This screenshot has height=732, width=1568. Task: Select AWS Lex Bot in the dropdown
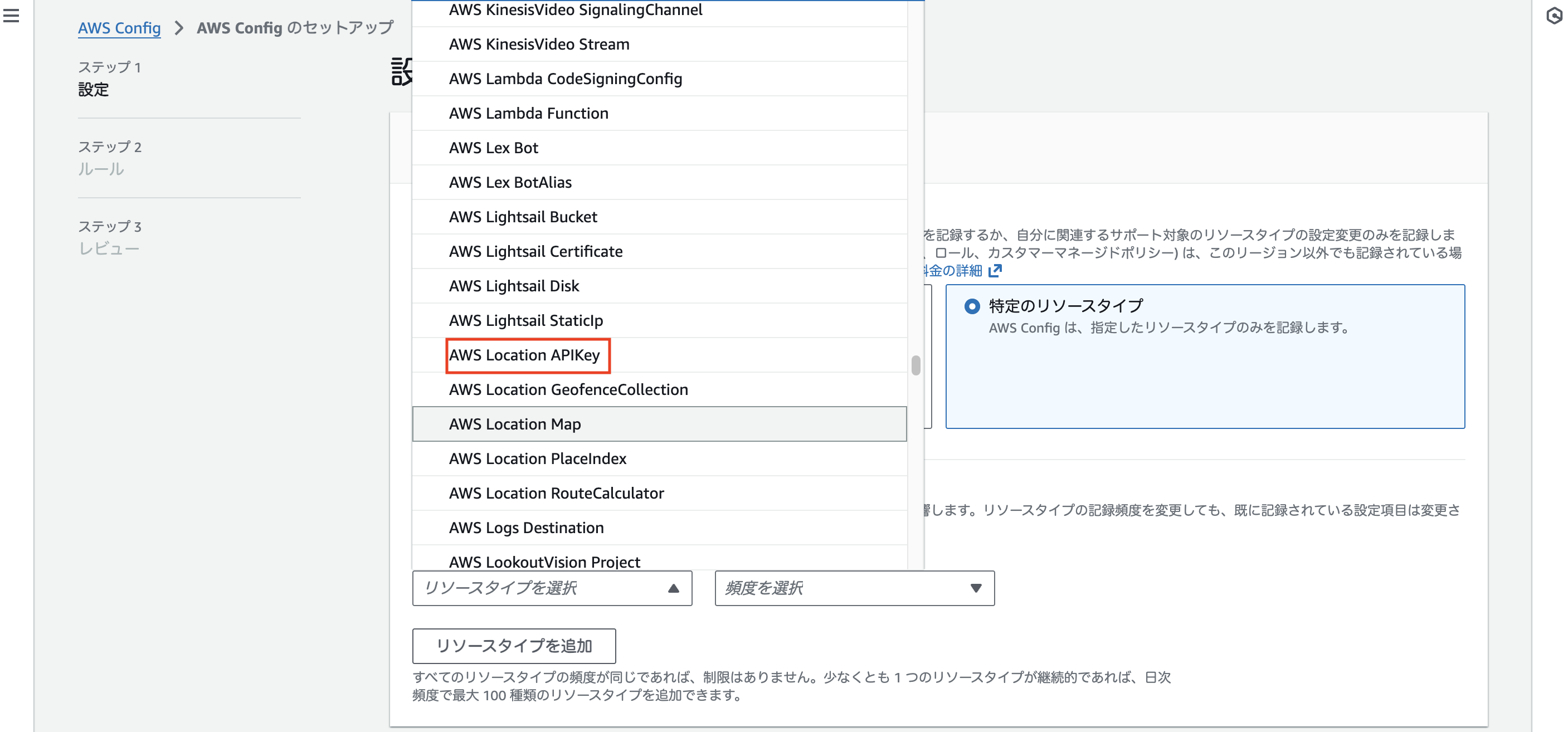pyautogui.click(x=493, y=147)
